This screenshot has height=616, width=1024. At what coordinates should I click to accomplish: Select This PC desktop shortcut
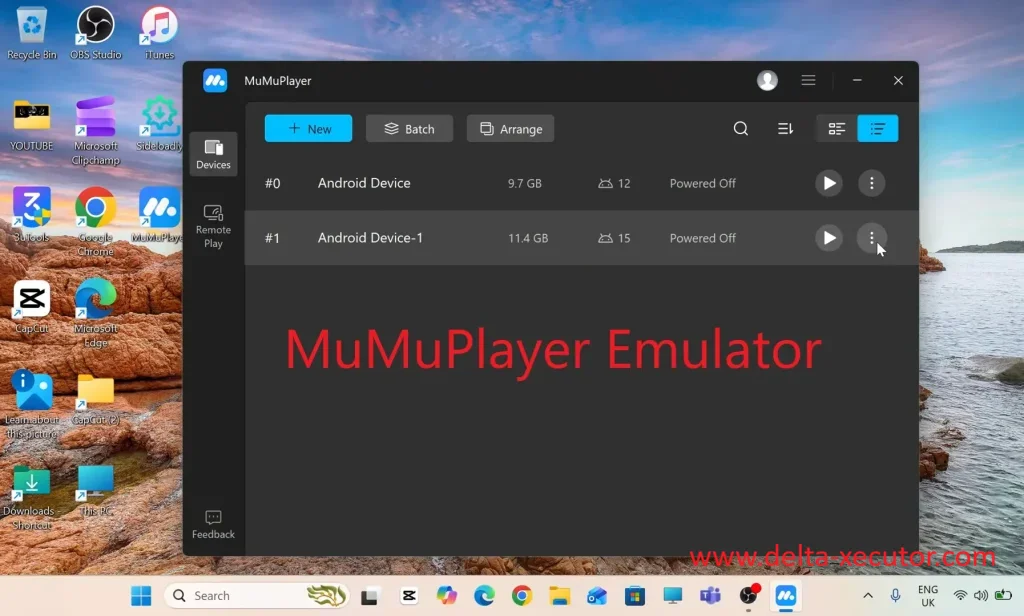(x=95, y=491)
